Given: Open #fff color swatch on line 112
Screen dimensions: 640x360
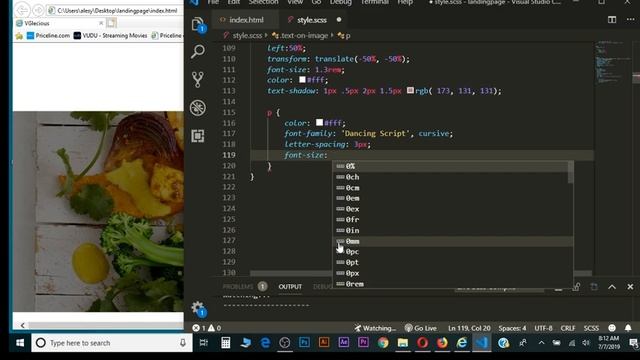Looking at the screenshot, I should (302, 80).
